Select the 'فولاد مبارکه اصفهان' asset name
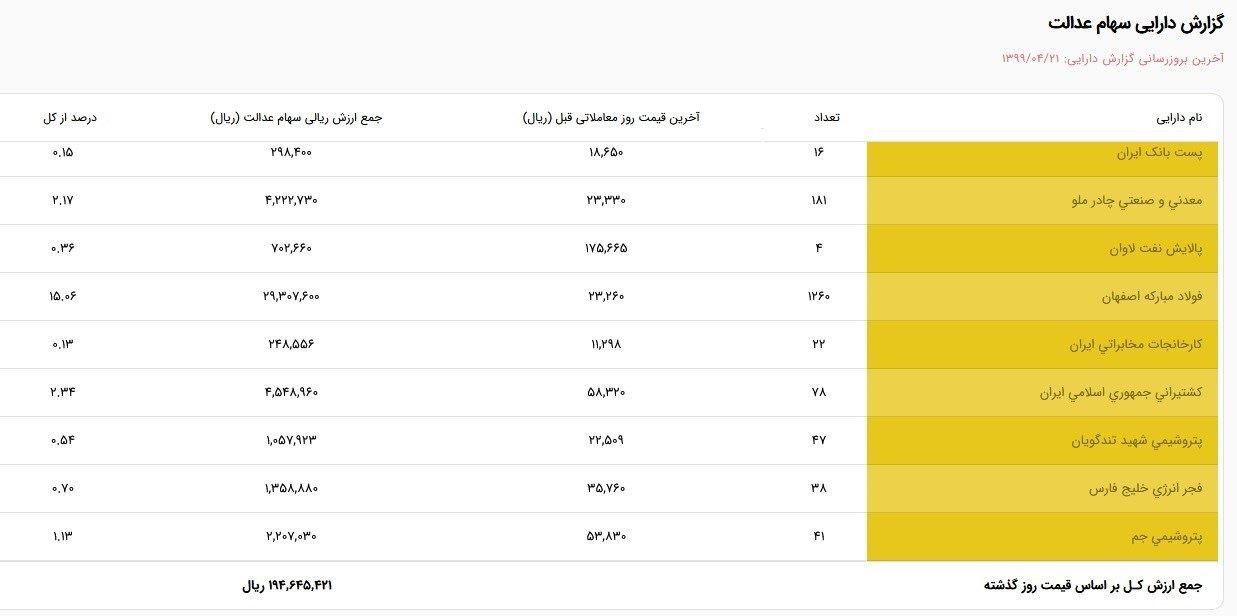 click(x=1145, y=296)
